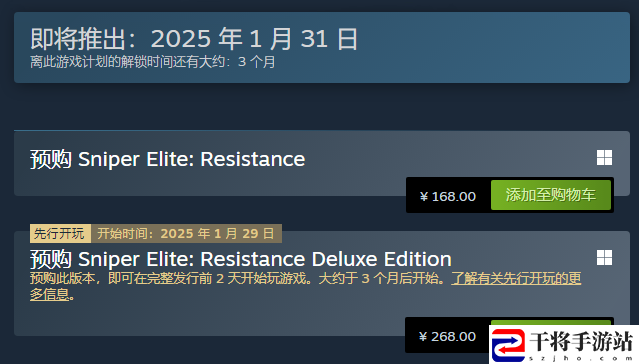Add Sniper Elite: Resistance ¥168.00 to cart

click(551, 195)
